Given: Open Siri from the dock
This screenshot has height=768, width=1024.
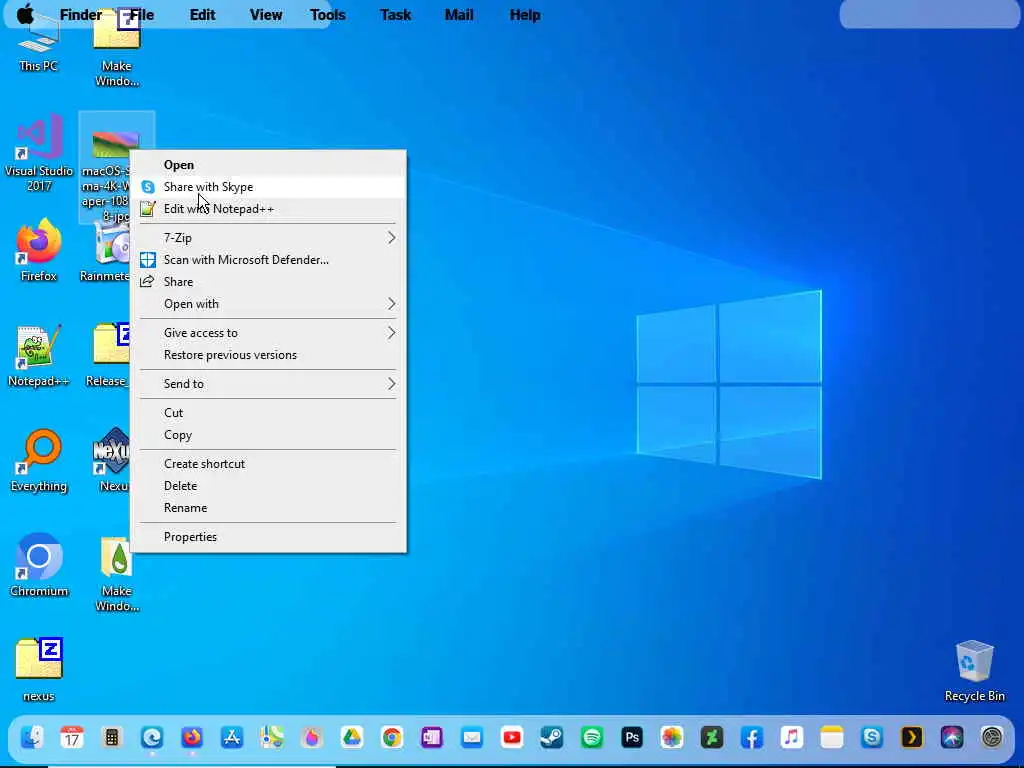Looking at the screenshot, I should coord(952,737).
